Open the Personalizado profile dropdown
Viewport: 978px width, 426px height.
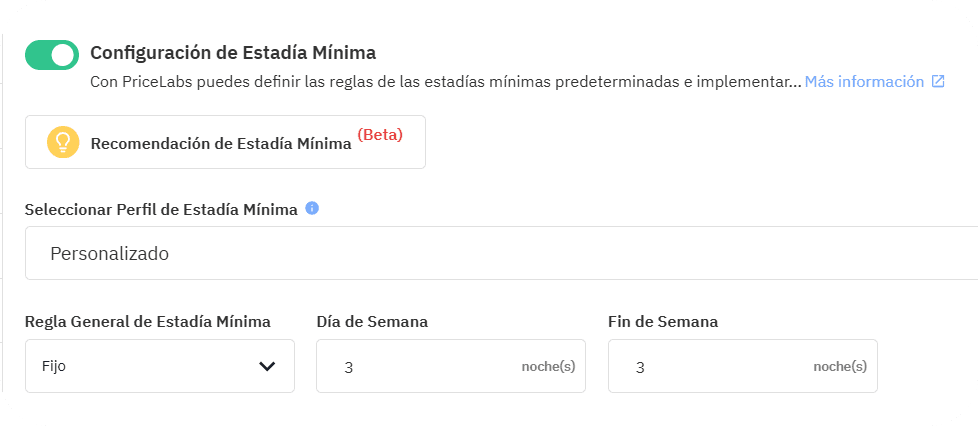500,254
